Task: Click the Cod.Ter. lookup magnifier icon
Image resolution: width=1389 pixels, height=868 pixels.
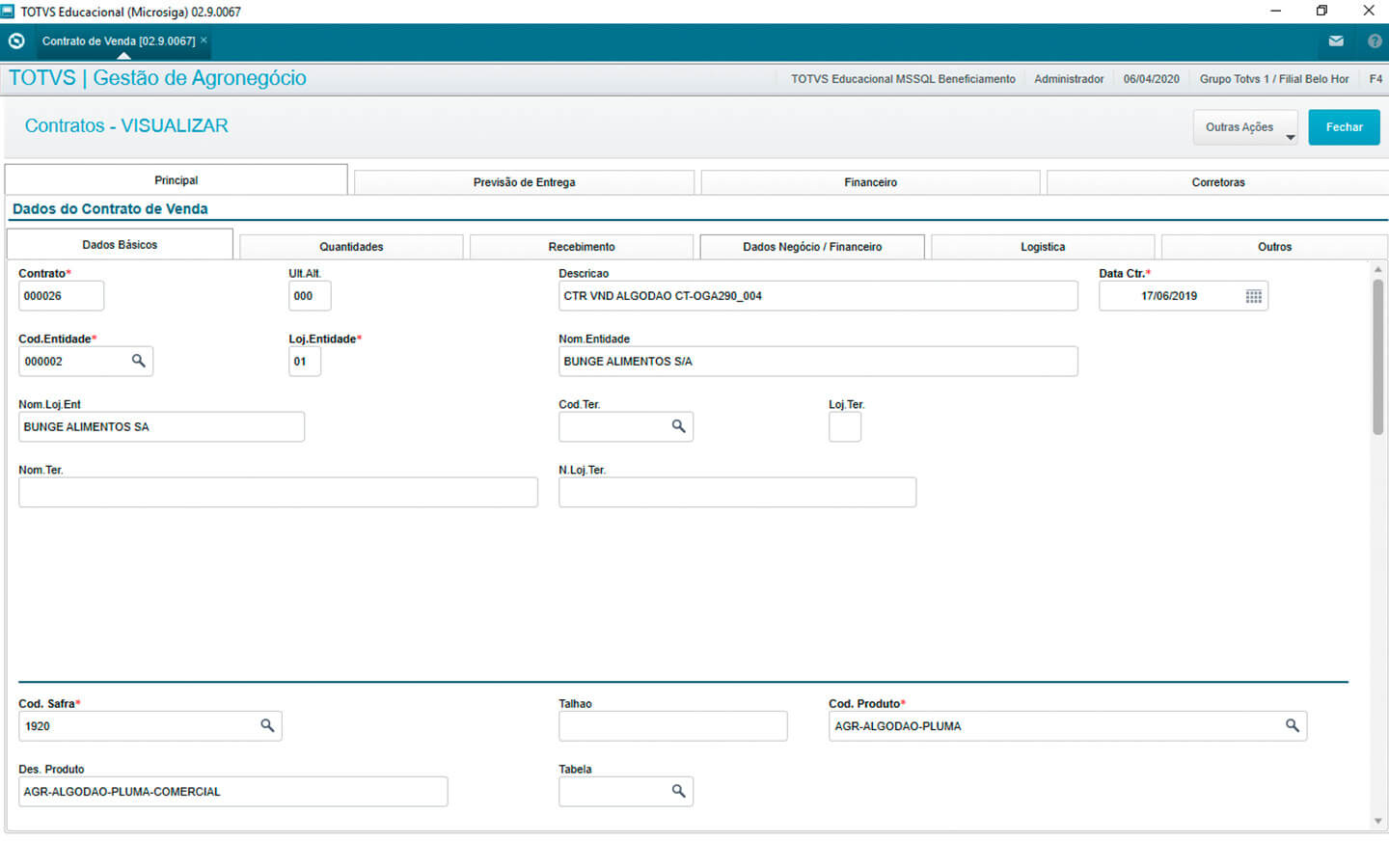Action: pyautogui.click(x=678, y=426)
